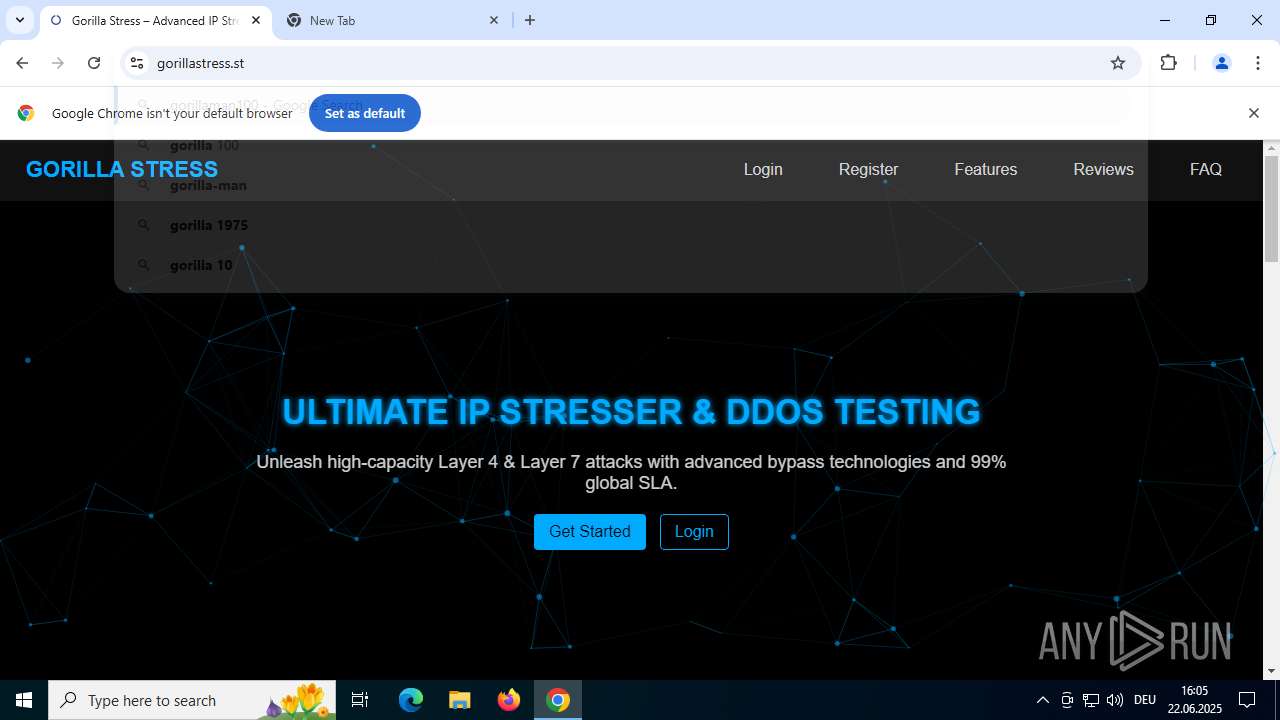Viewport: 1280px width, 720px height.
Task: Launch Microsoft Edge from taskbar
Action: (x=411, y=700)
